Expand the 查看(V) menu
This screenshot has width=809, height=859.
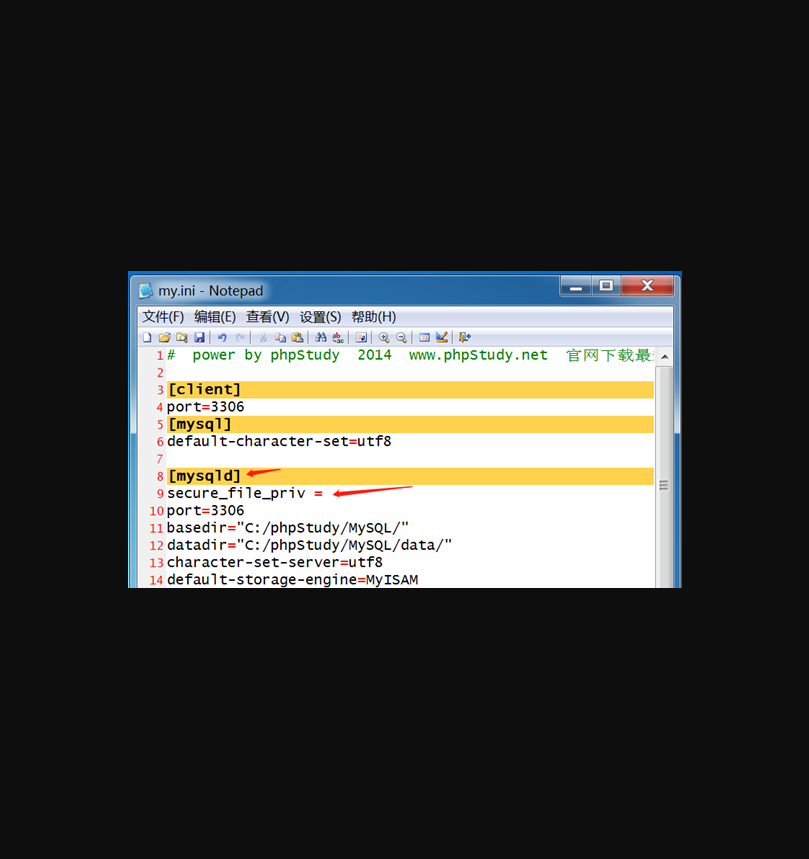point(268,317)
